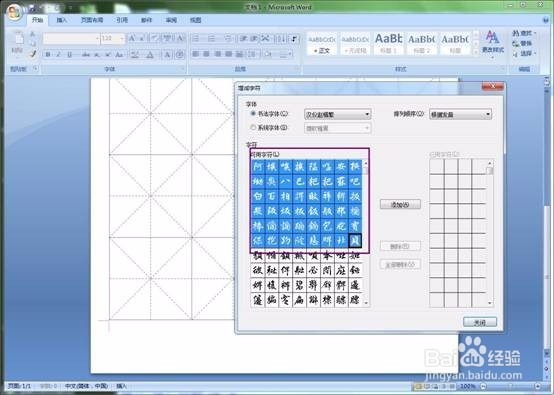The image size is (554, 395).
Task: Click the Grow Font icon
Action: 132,38
